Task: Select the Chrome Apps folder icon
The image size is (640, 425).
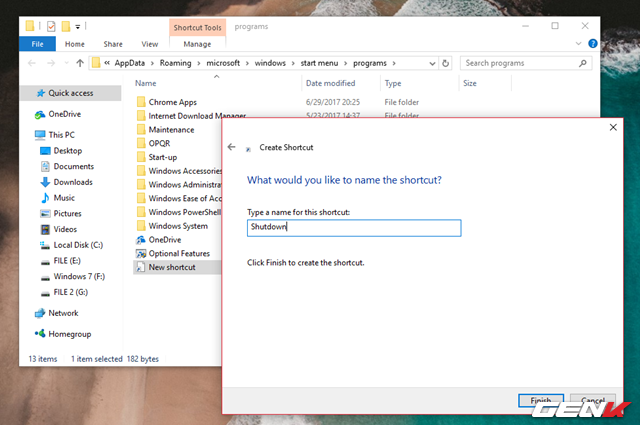Action: tap(141, 102)
